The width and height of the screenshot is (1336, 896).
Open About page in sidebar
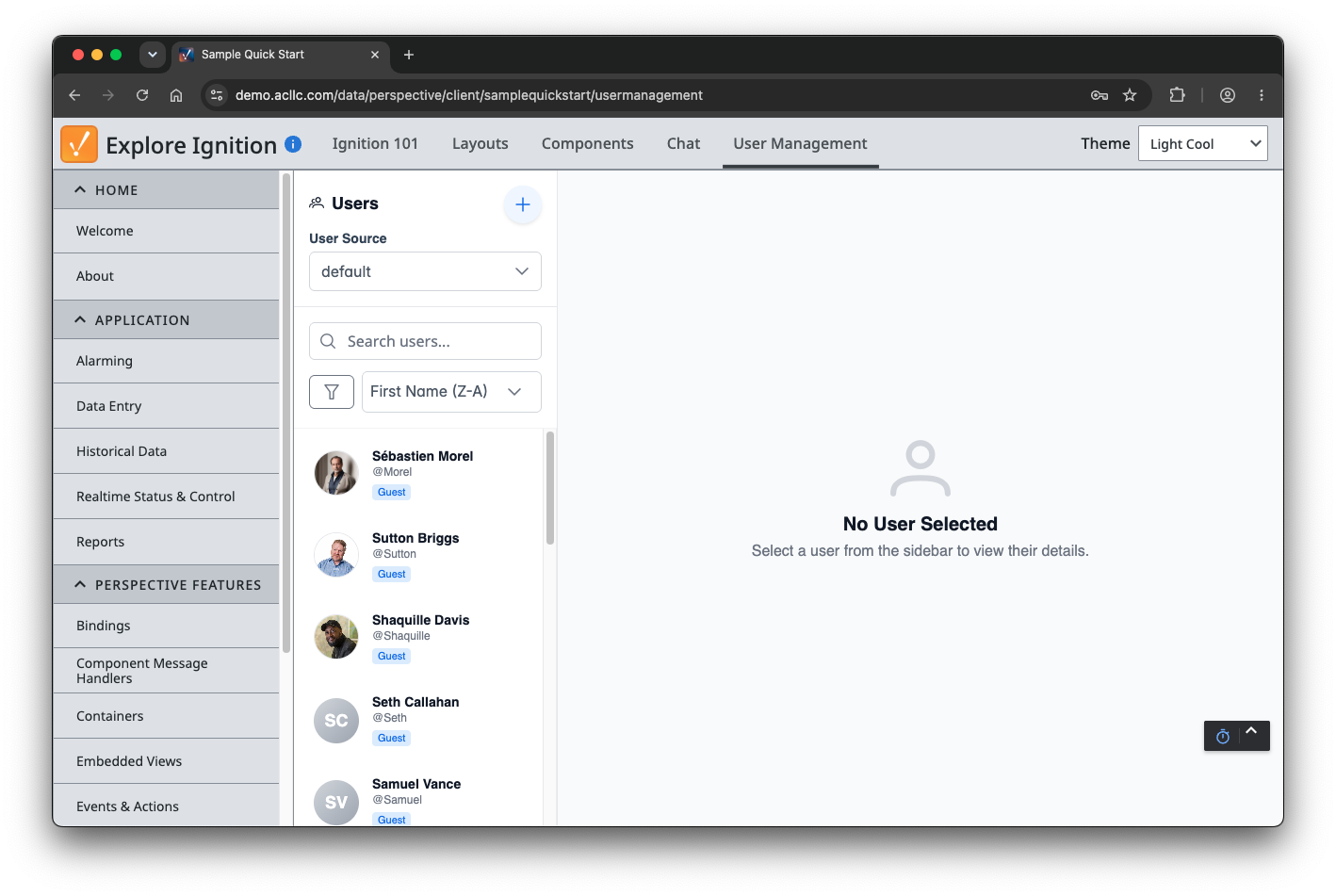[x=166, y=277]
